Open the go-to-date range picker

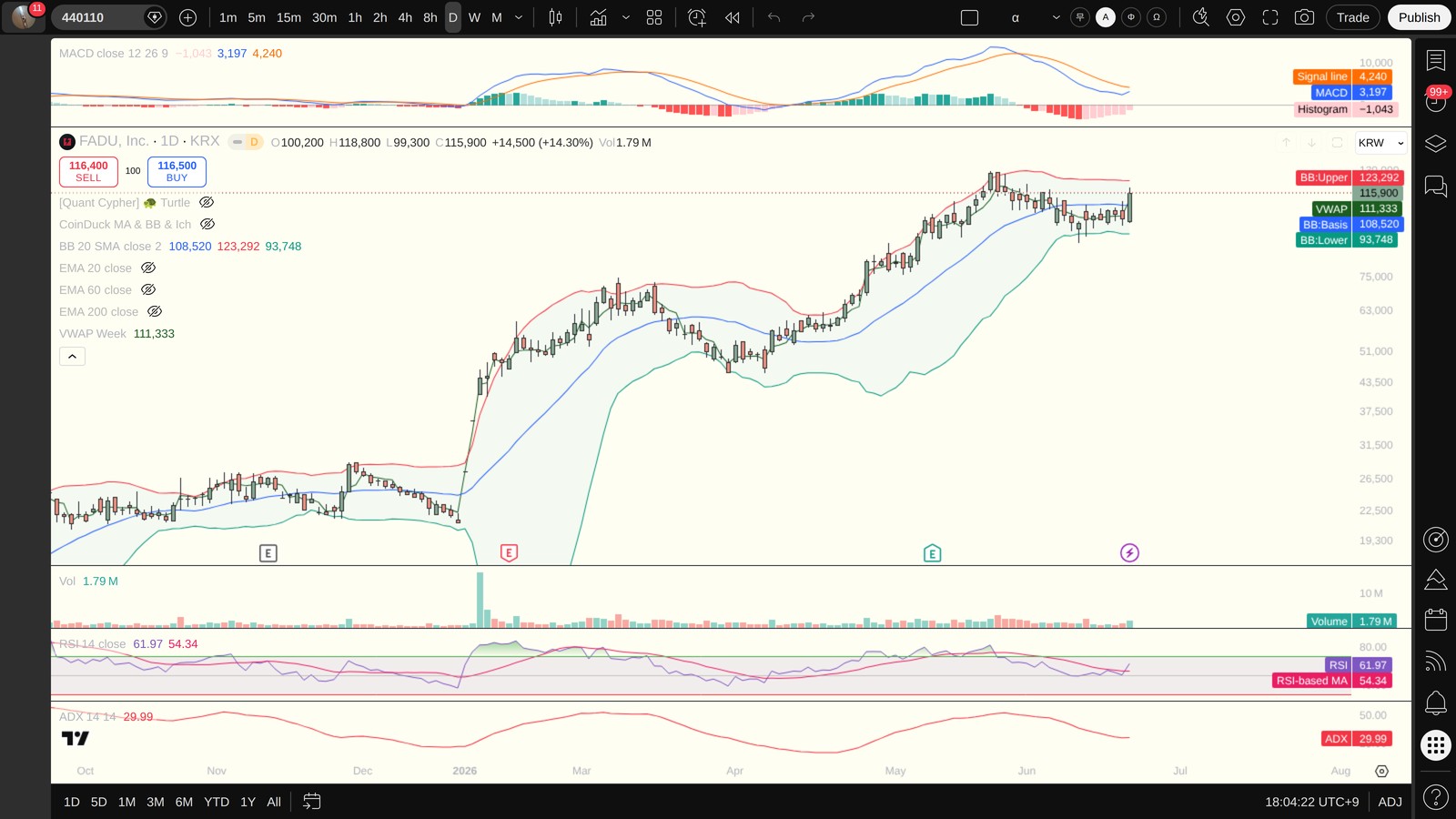pos(312,802)
